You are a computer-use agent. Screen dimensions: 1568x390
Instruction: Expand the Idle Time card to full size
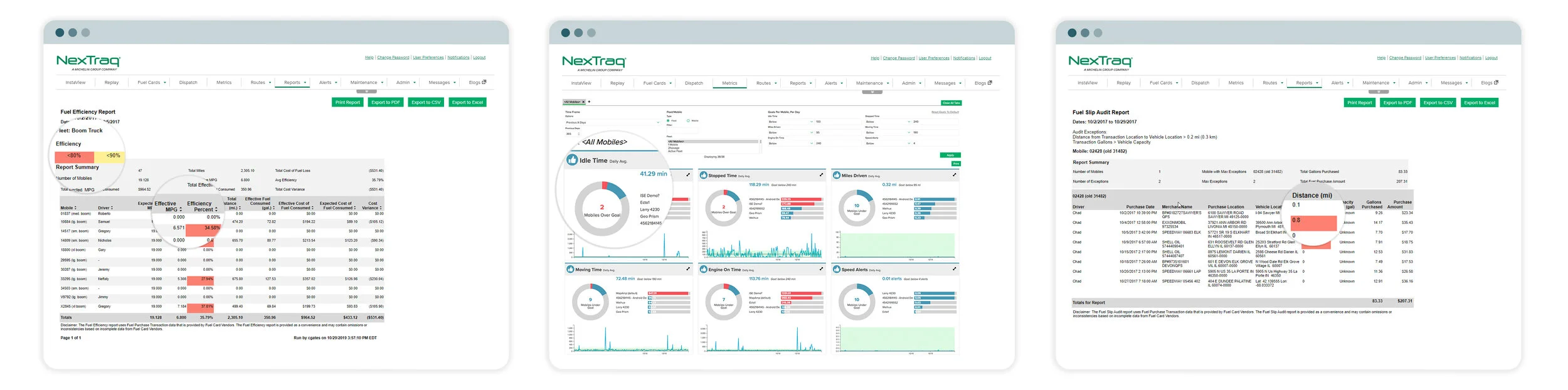coord(688,175)
